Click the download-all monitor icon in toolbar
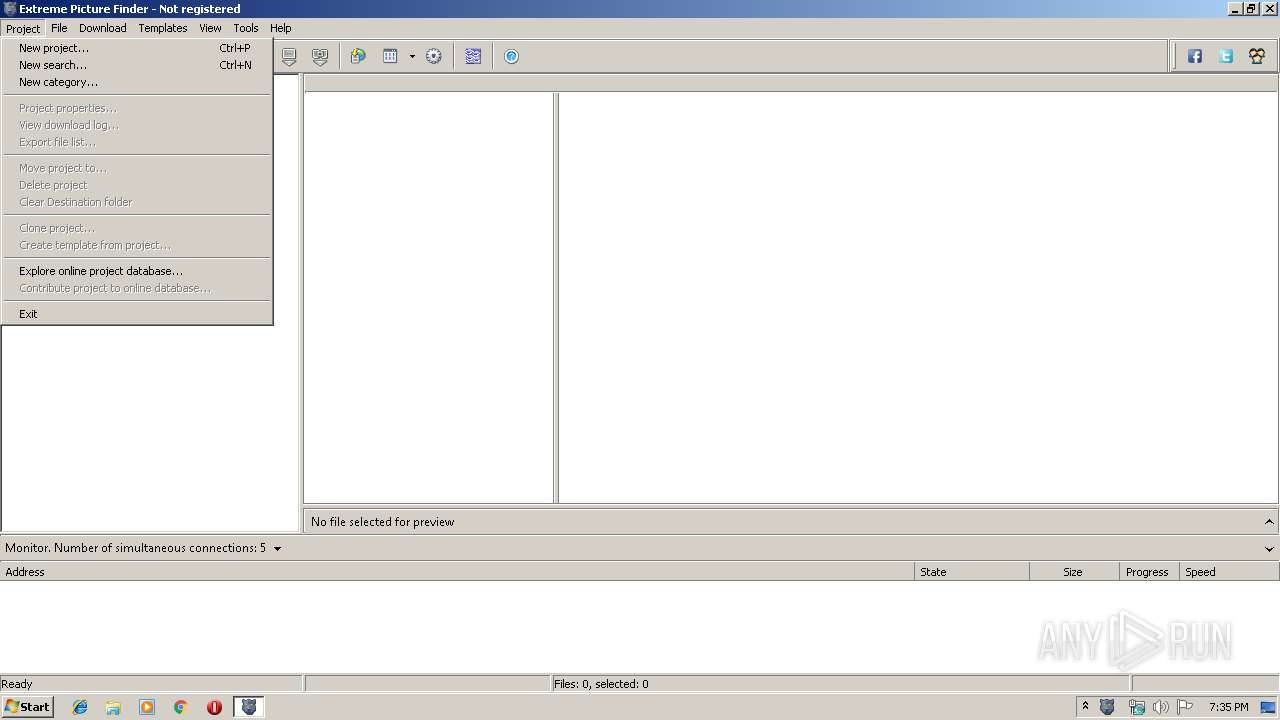 (320, 57)
